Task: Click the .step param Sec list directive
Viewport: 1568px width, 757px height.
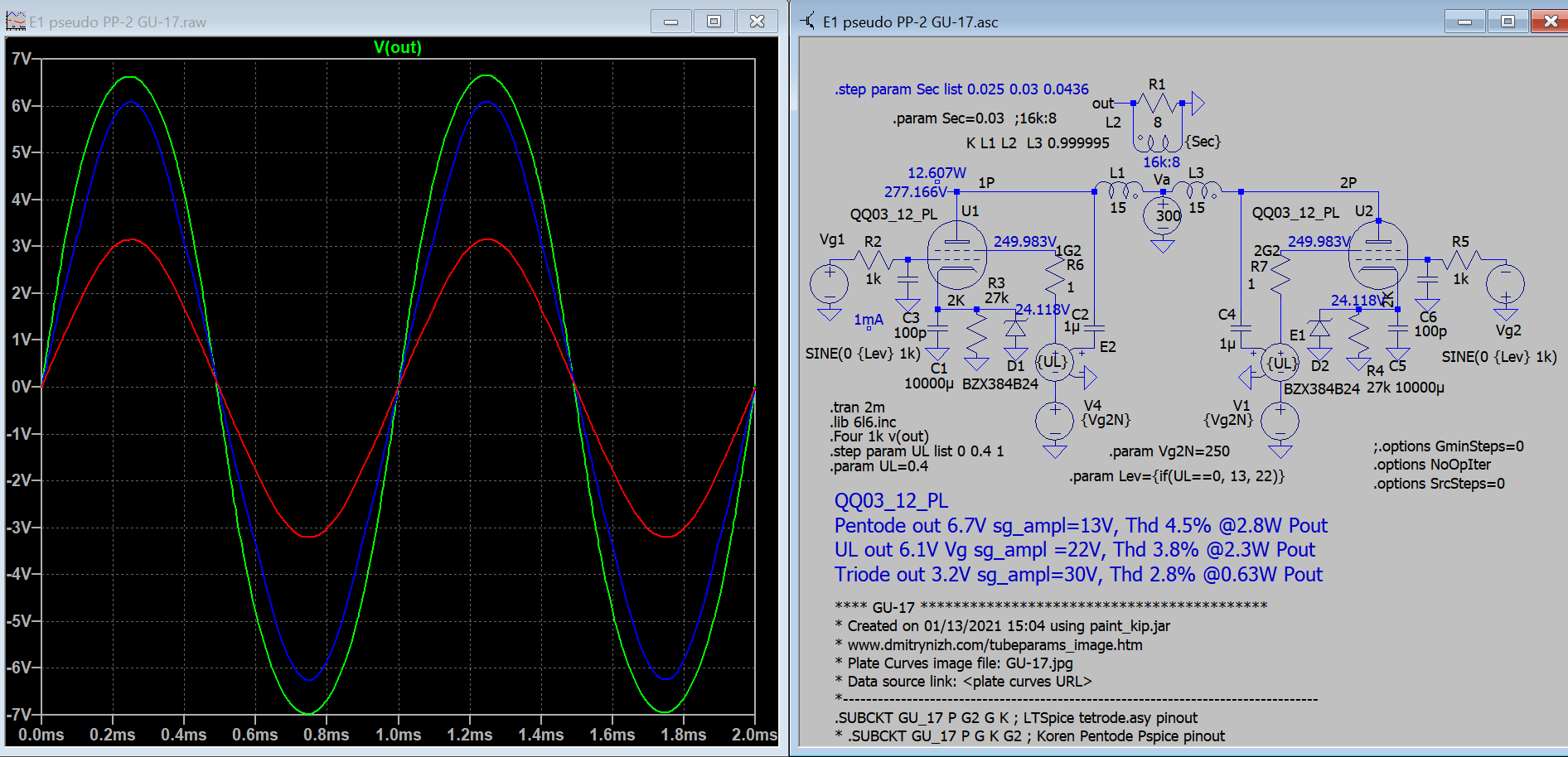Action: 961,89
